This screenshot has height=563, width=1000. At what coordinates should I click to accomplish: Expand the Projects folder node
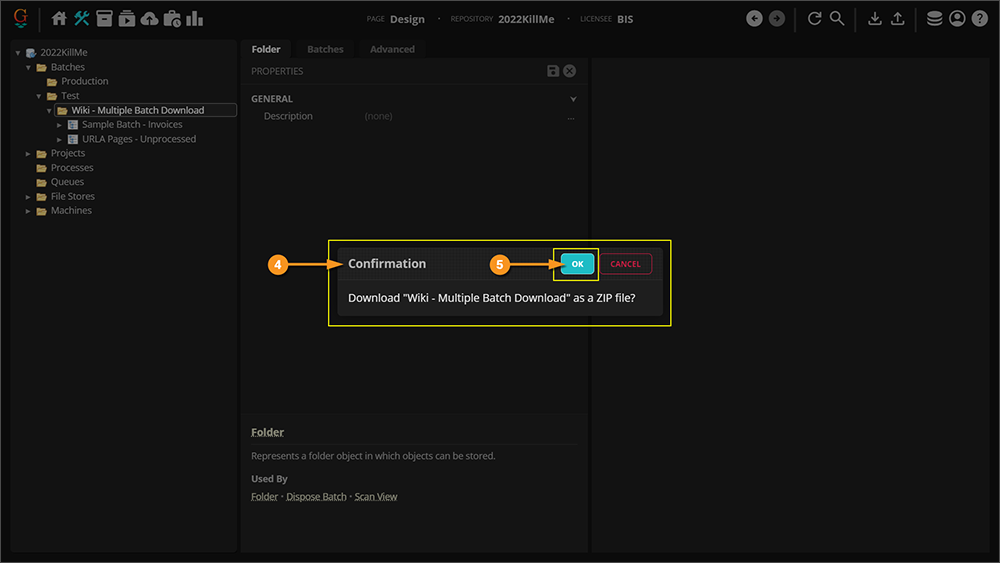tap(28, 154)
